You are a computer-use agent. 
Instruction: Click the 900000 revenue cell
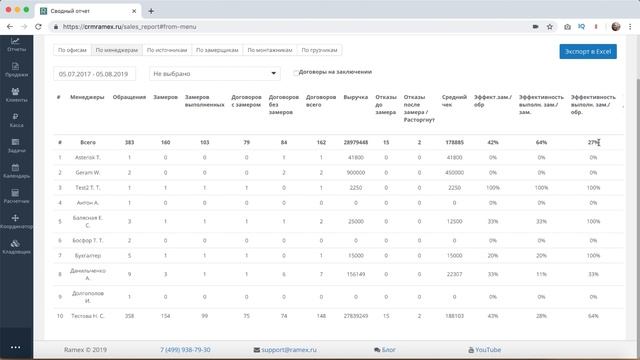pos(356,173)
